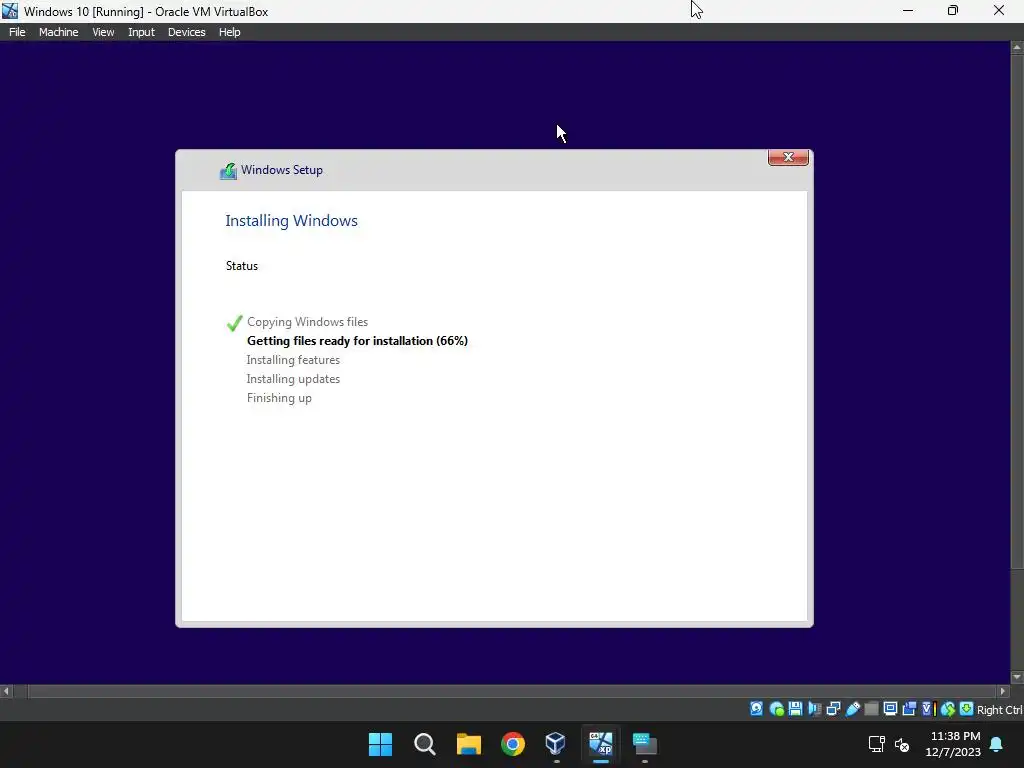Screen dimensions: 1024x768
Task: Click the Windows Setup title icon
Action: pos(228,171)
